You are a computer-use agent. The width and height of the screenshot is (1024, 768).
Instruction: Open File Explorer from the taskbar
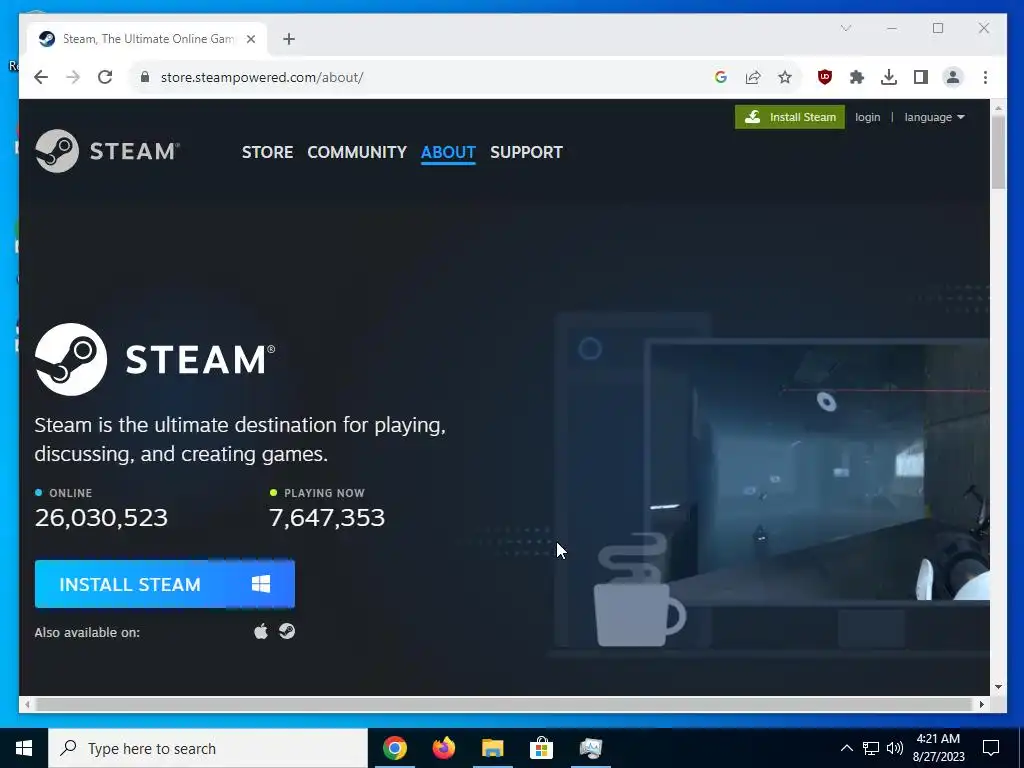pyautogui.click(x=492, y=748)
